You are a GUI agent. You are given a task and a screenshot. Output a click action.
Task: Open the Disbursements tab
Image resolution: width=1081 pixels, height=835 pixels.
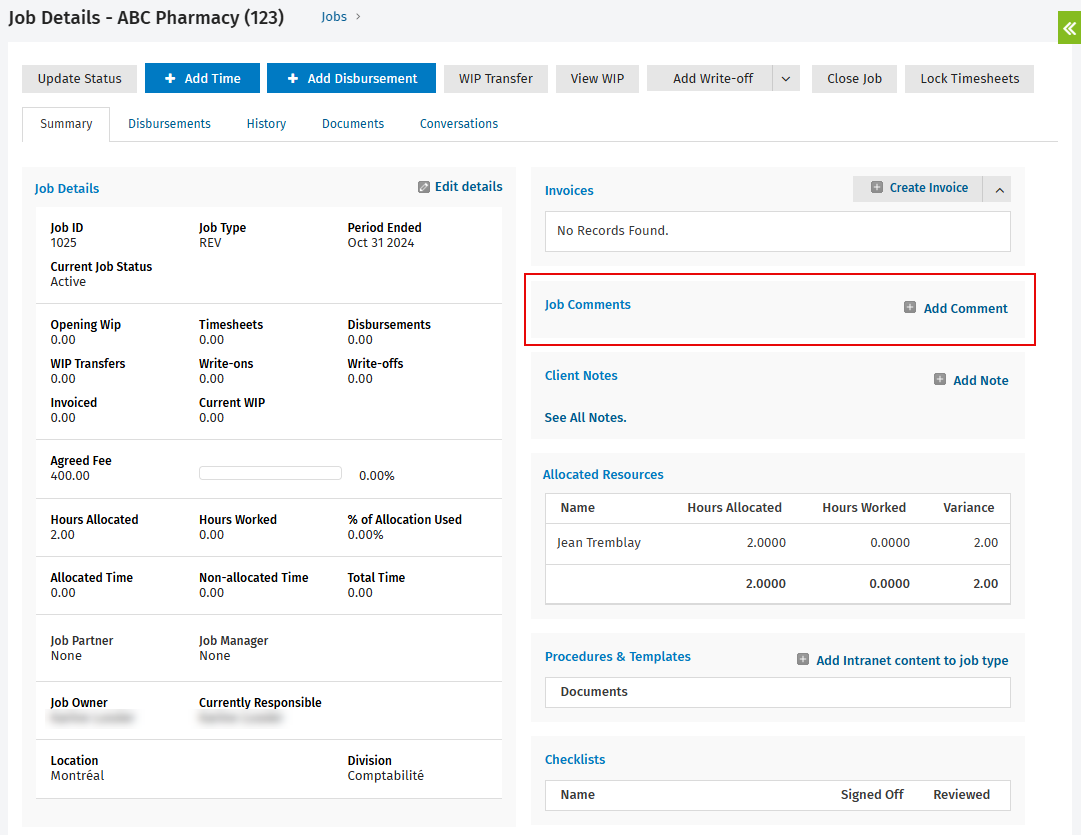tap(170, 124)
